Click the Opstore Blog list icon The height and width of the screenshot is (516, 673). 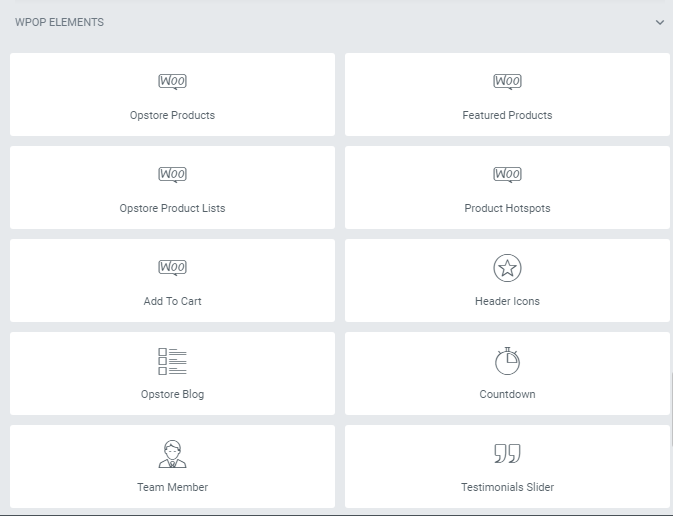[172, 361]
